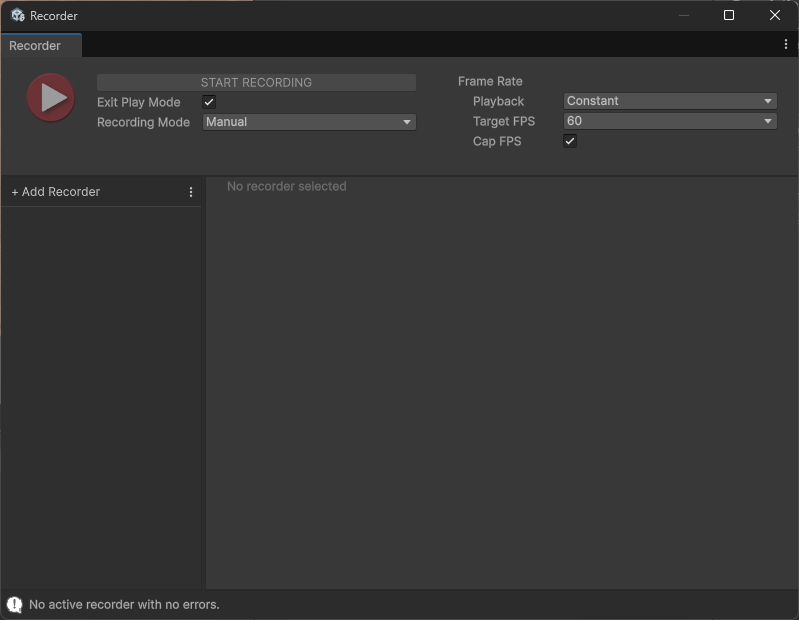Screen dimensions: 799x620
Task: Click + Add Recorder
Action: (x=56, y=192)
